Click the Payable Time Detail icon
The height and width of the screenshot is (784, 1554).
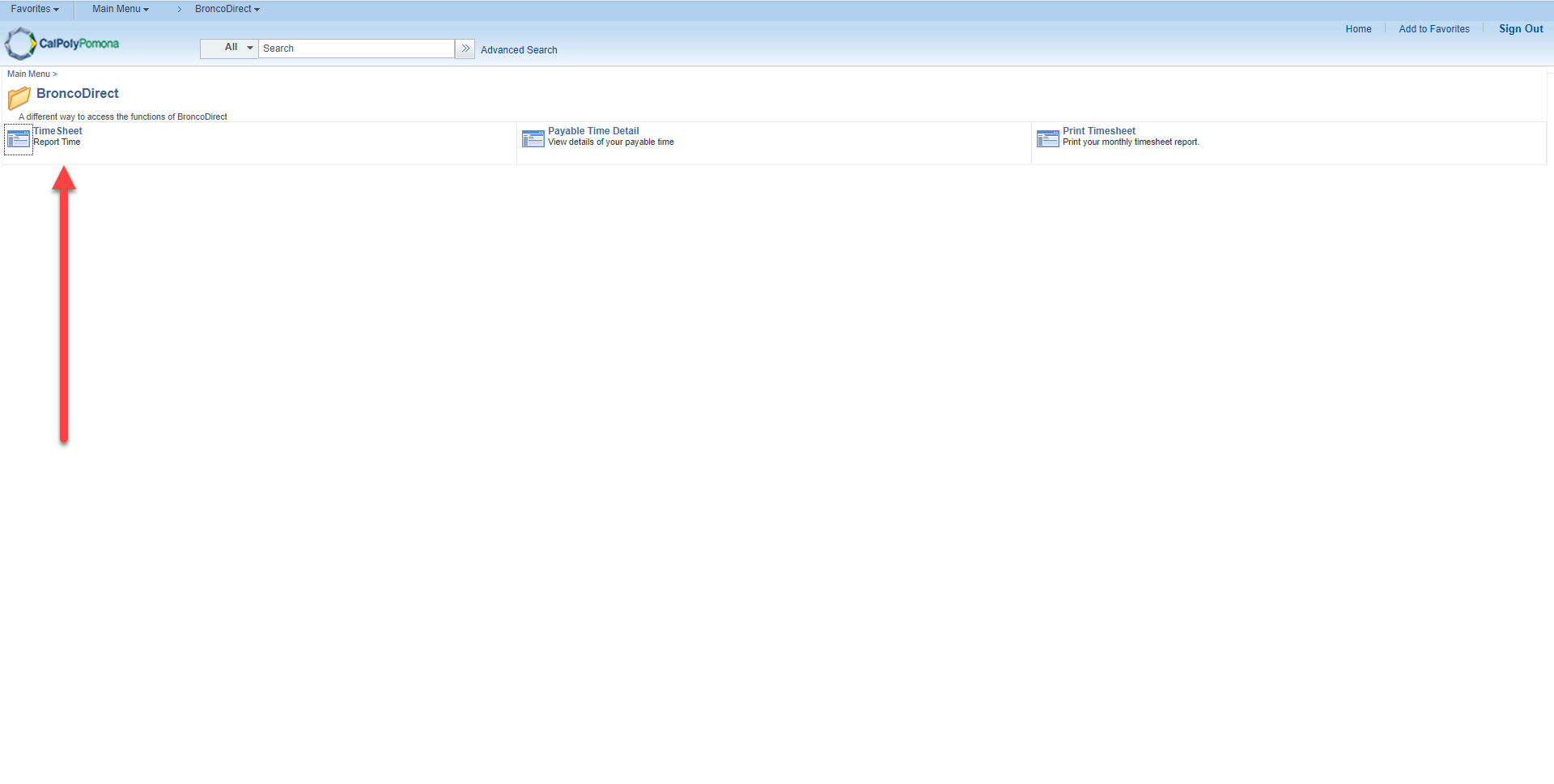click(533, 138)
